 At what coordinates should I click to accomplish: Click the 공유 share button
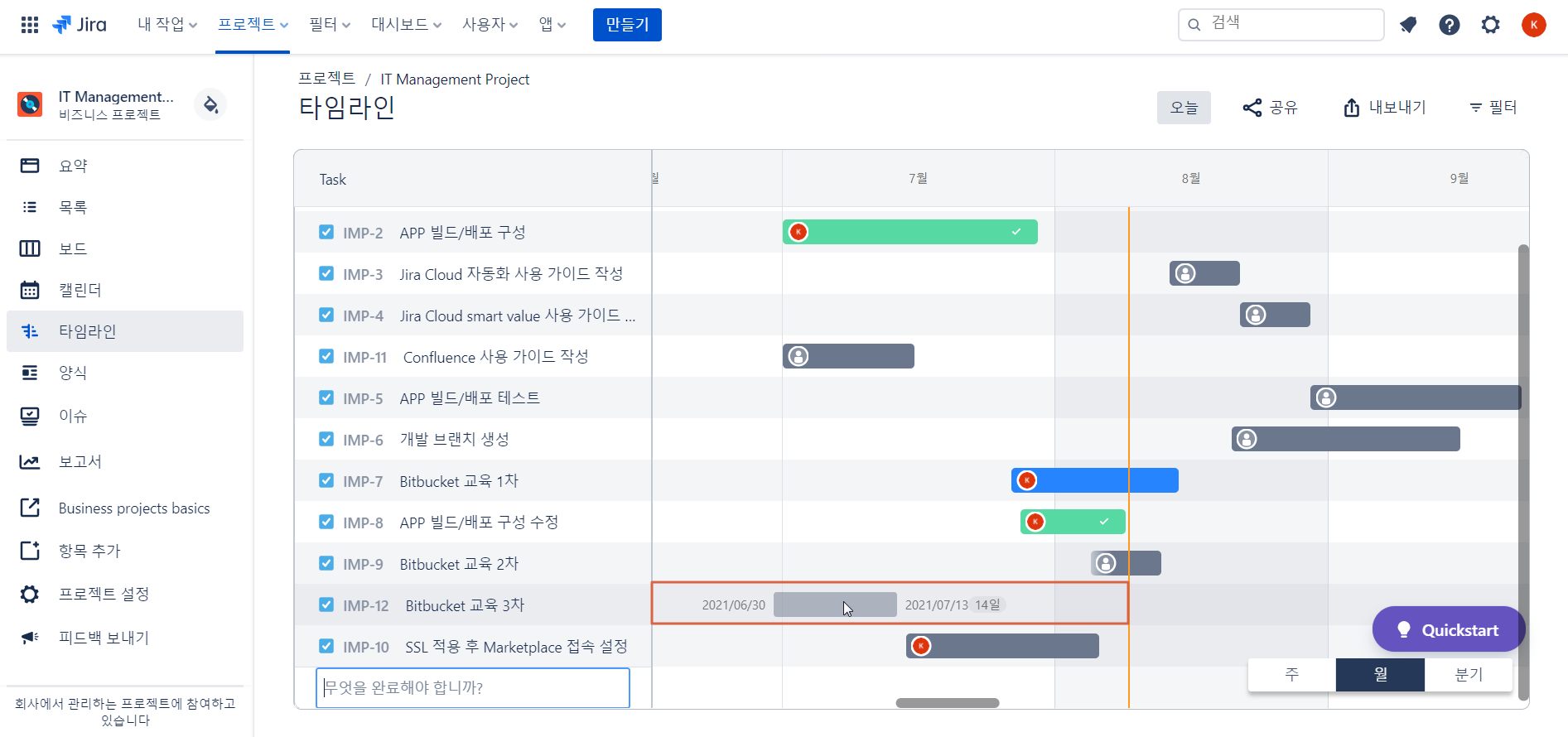[1270, 108]
